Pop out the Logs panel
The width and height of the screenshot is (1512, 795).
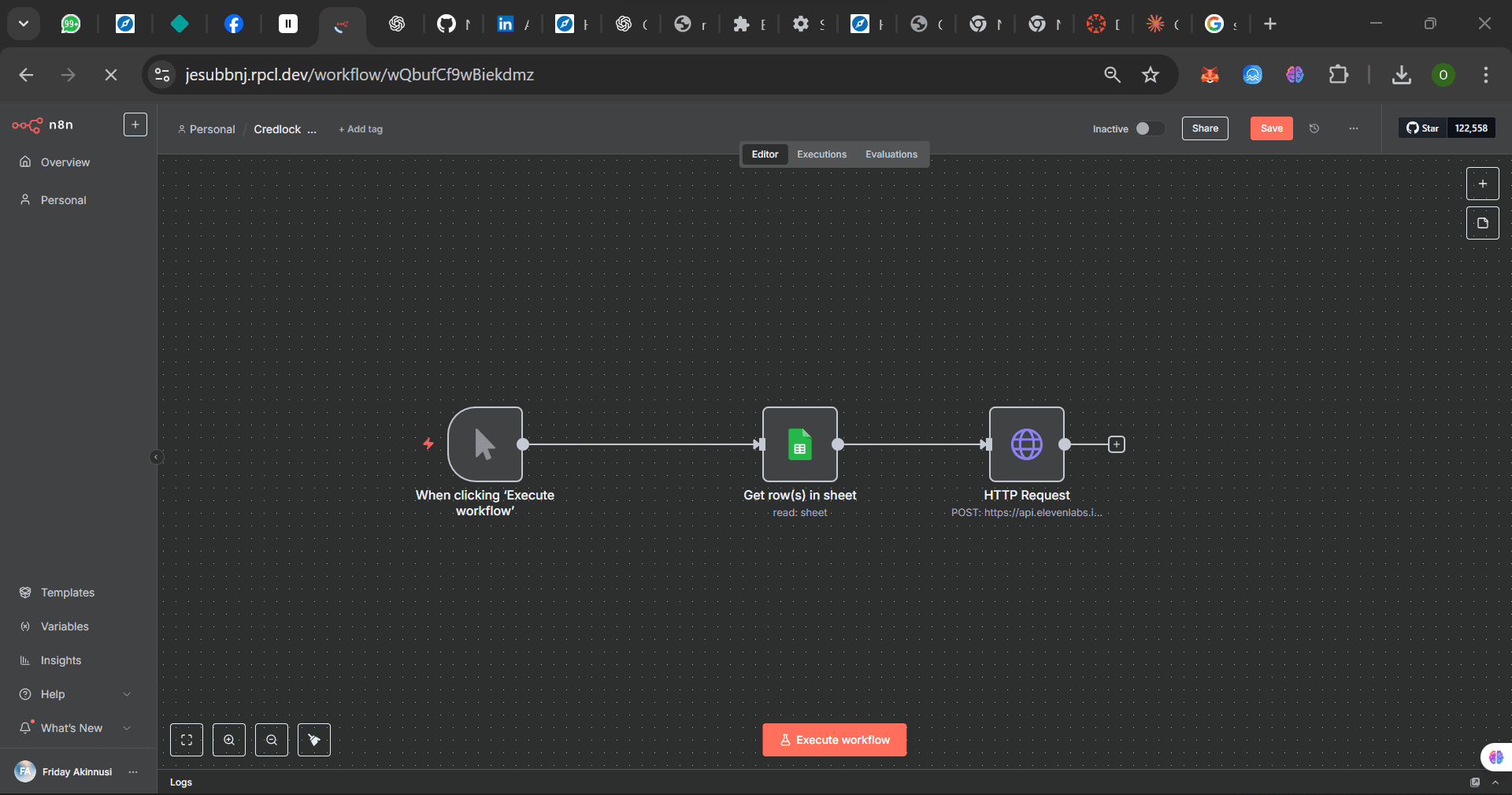[x=1475, y=782]
